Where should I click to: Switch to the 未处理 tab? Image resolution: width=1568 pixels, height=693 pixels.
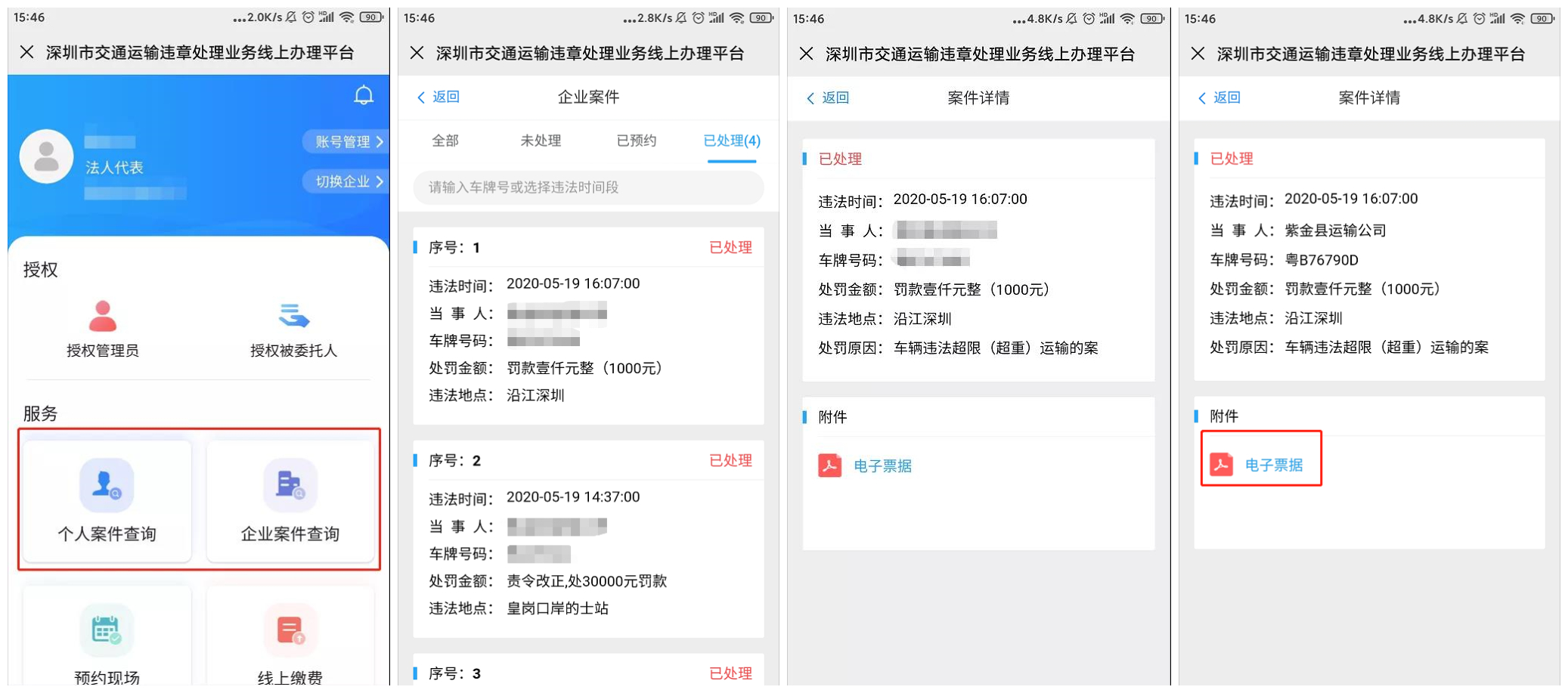click(540, 141)
